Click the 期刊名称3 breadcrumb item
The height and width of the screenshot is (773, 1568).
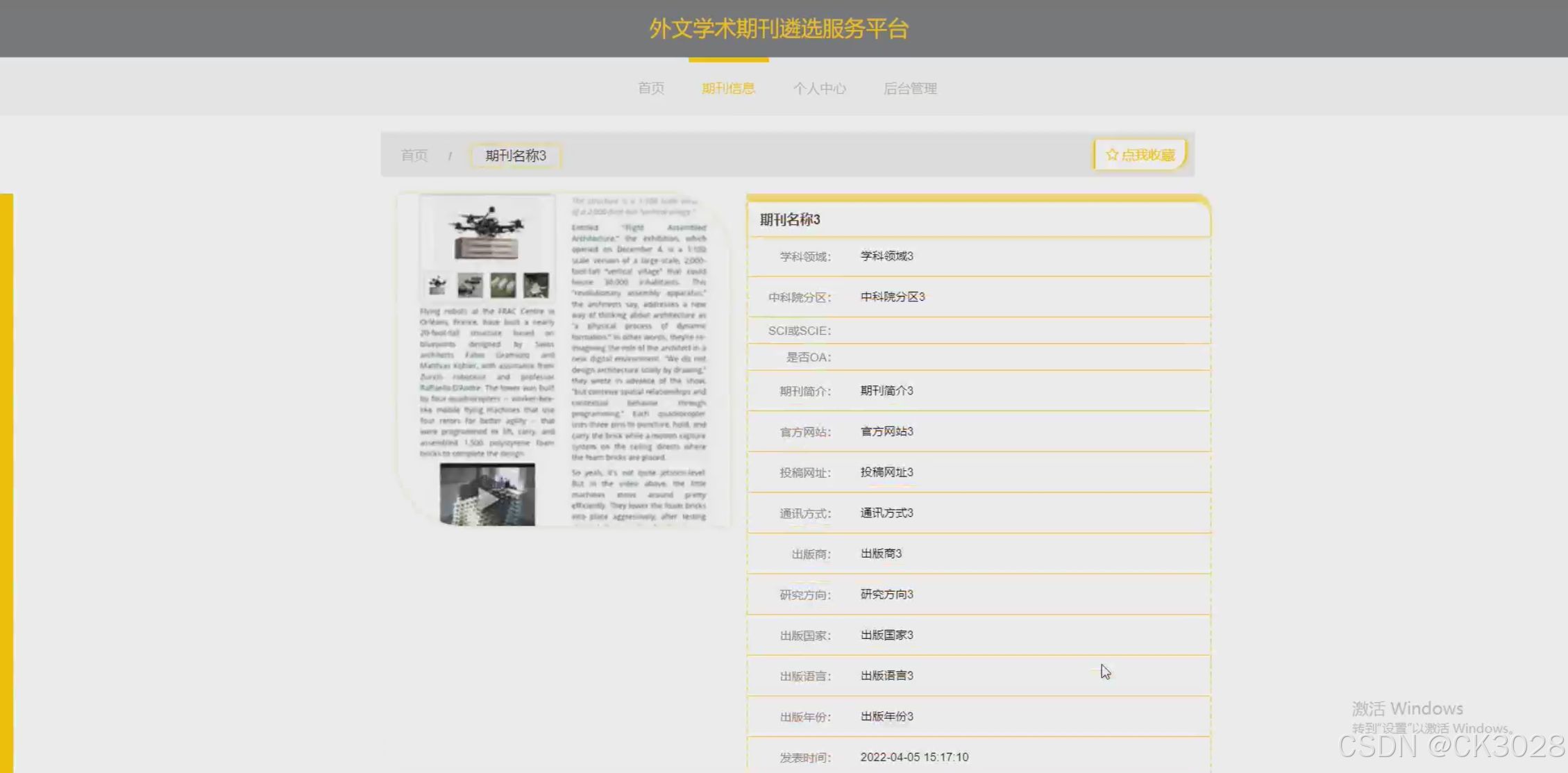(516, 156)
